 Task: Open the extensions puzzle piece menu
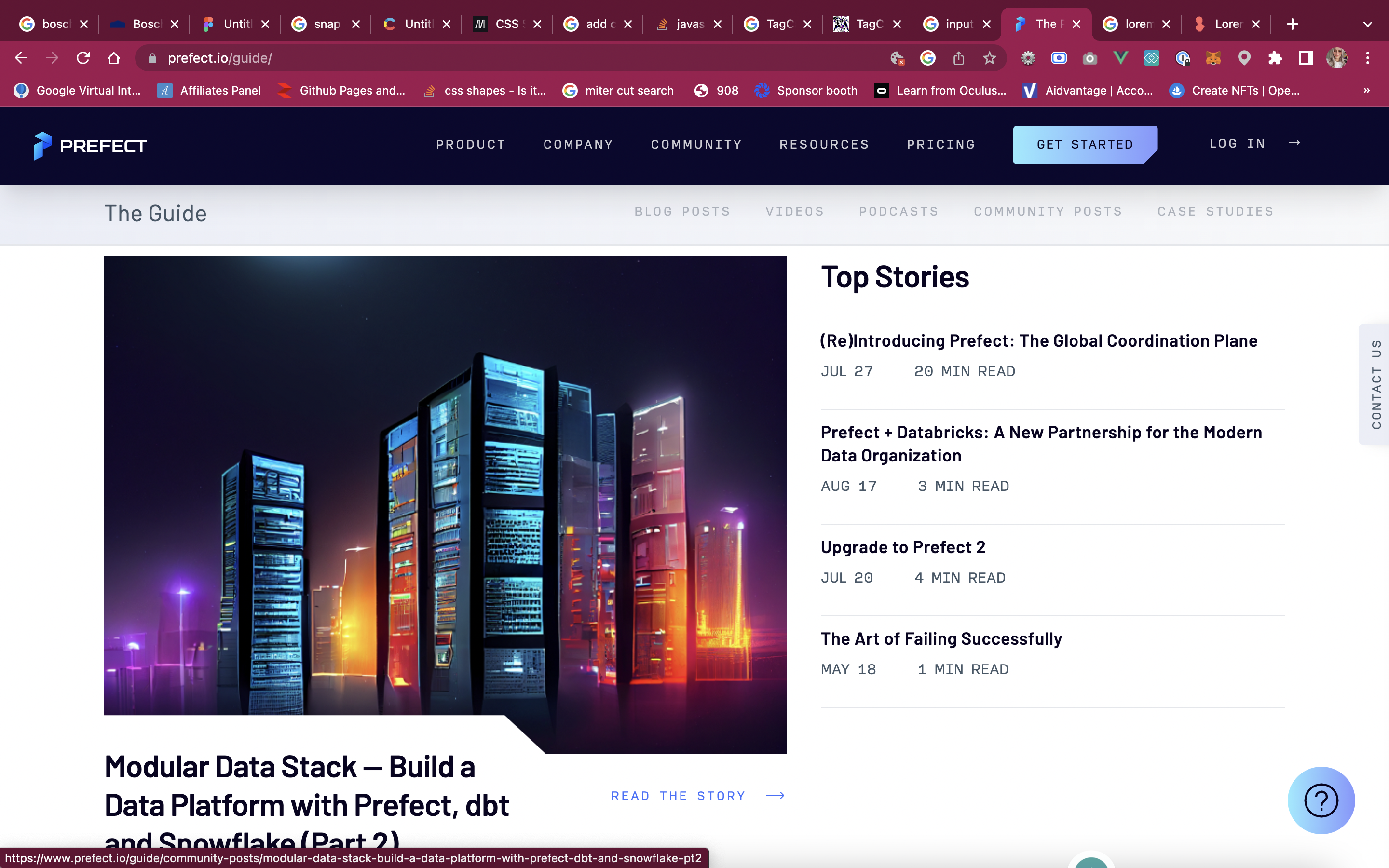point(1275,58)
